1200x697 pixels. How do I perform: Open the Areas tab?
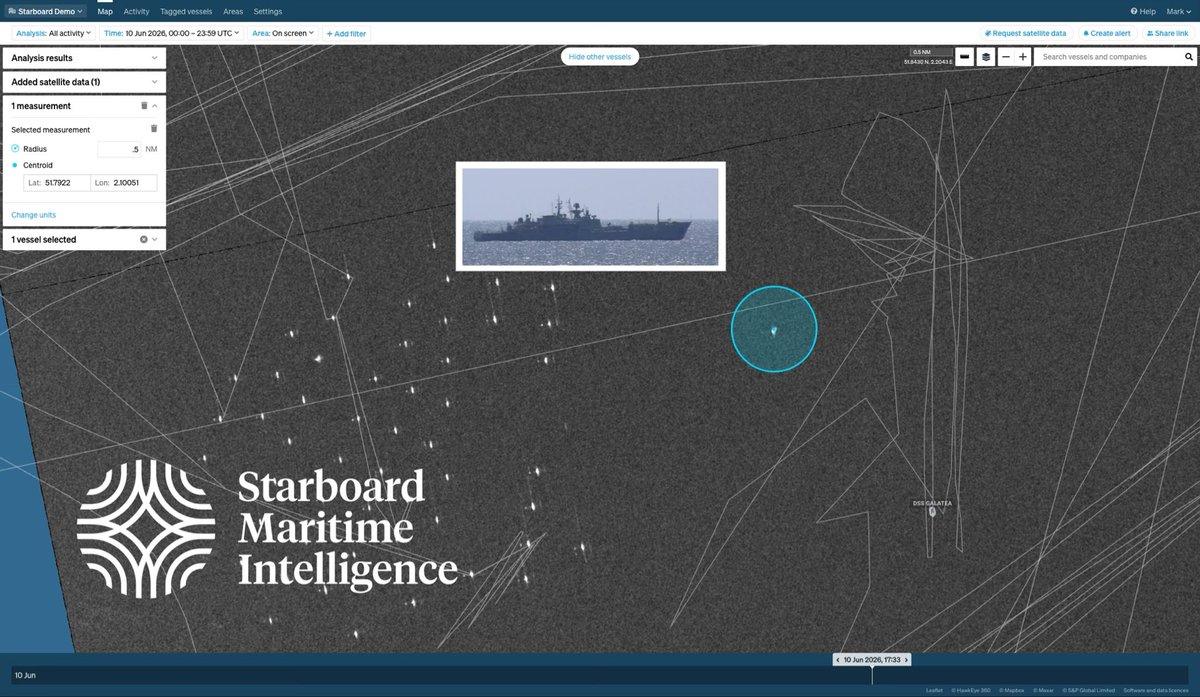233,11
